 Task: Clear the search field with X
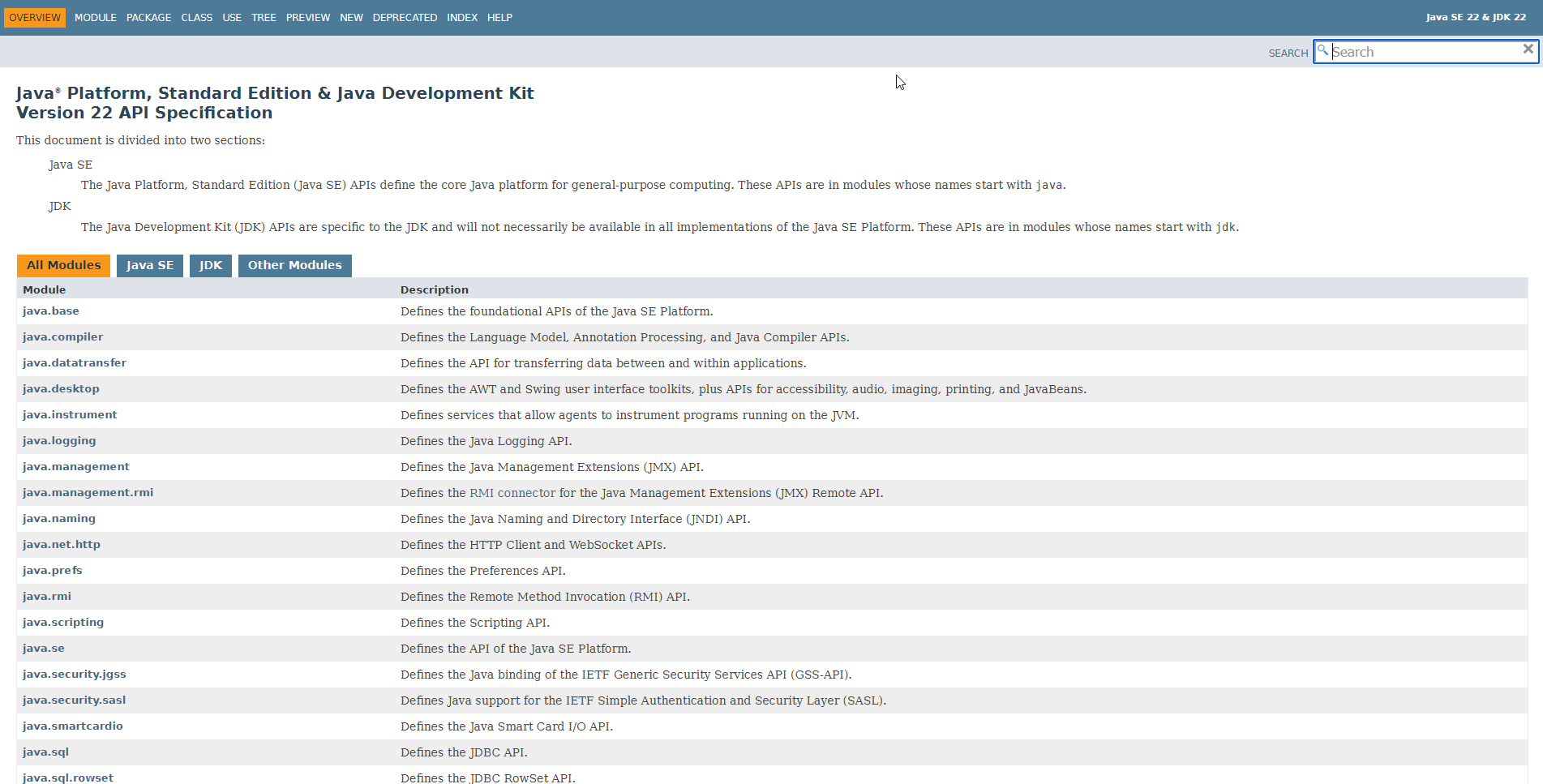pyautogui.click(x=1528, y=49)
